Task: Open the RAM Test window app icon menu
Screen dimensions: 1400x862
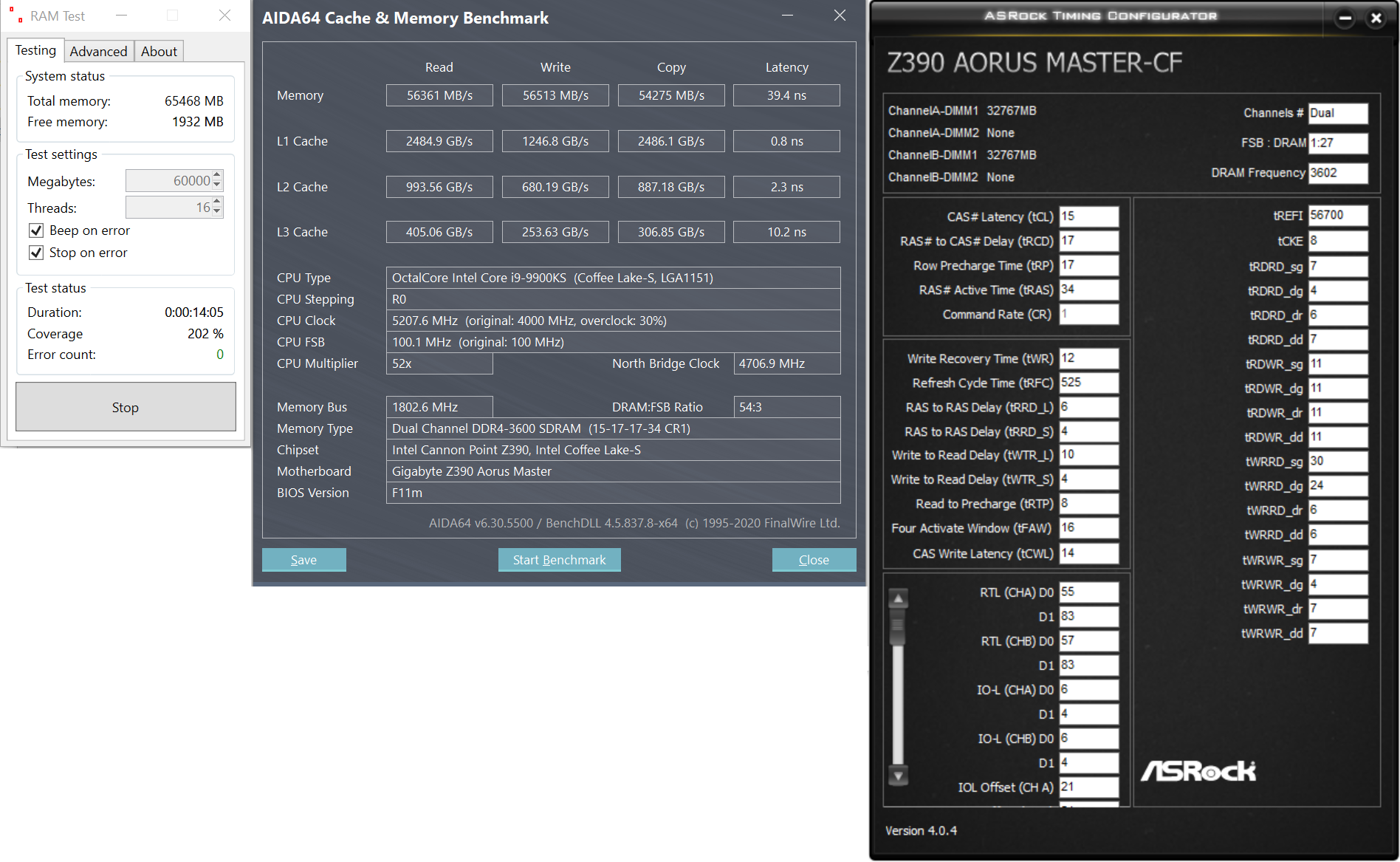Action: [x=16, y=16]
